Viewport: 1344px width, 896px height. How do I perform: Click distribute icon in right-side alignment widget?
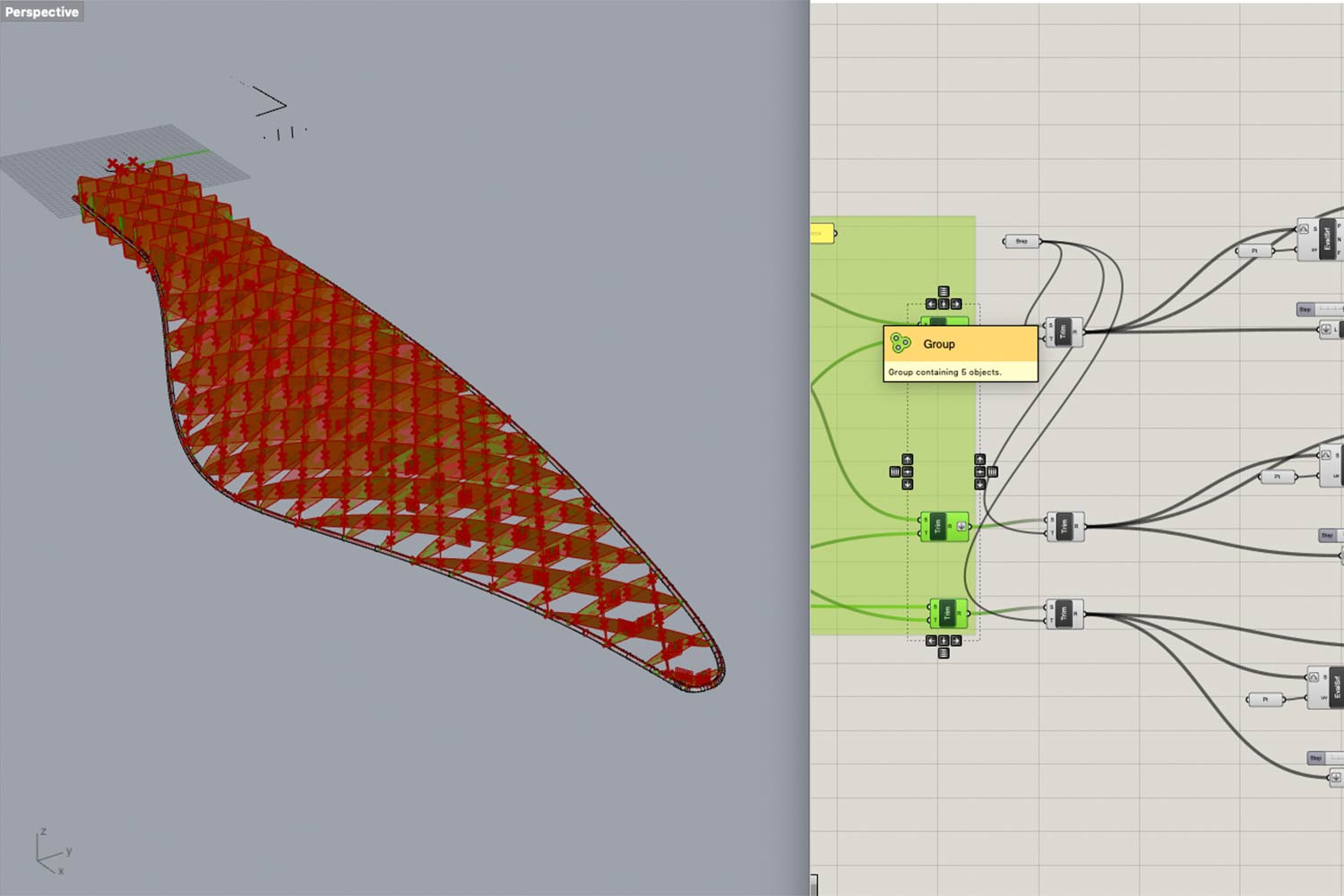click(x=992, y=472)
